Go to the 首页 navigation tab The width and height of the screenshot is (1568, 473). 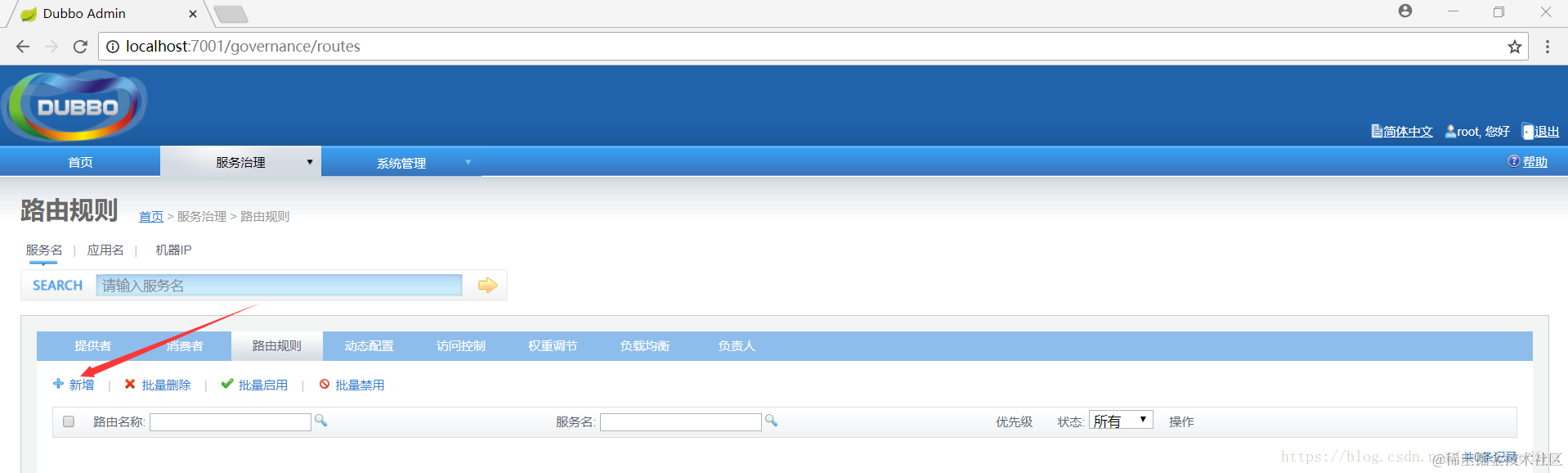click(x=80, y=162)
